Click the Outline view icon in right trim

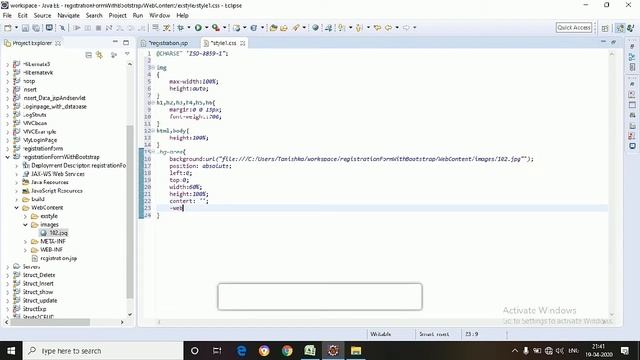coord(632,57)
